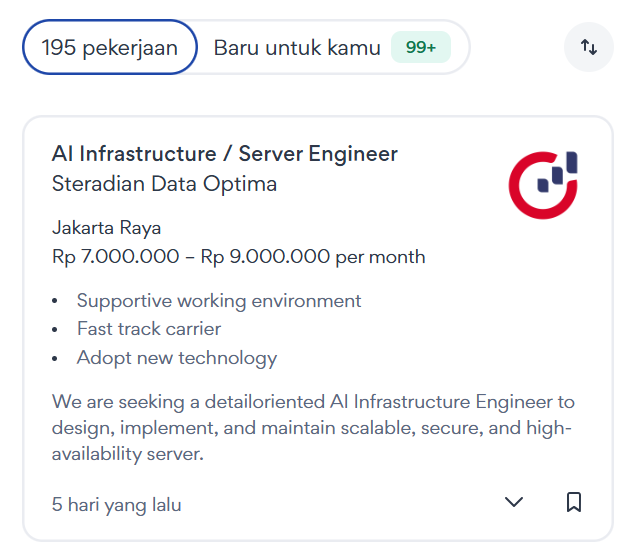This screenshot has width=644, height=551.
Task: Select the "195 pekerjaan" tab
Action: click(x=110, y=47)
